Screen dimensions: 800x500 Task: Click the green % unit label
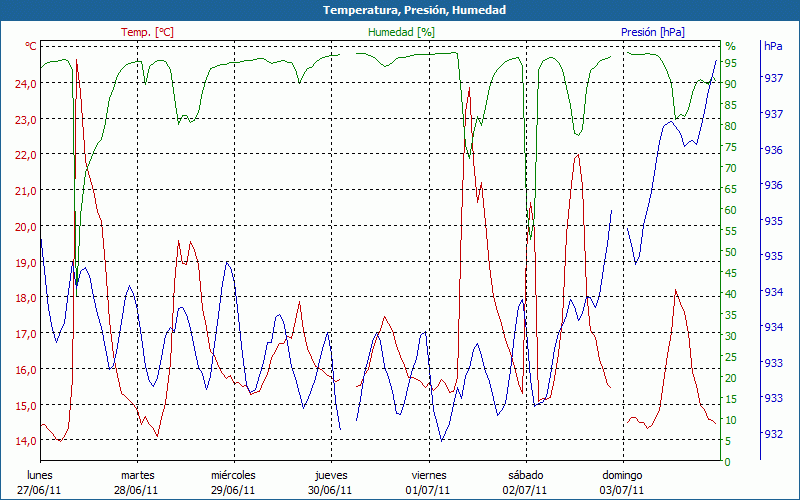coord(730,47)
